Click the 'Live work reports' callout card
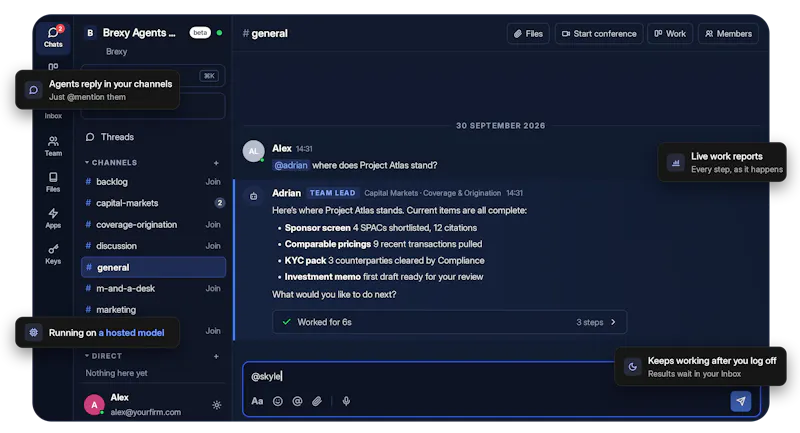 (x=722, y=162)
